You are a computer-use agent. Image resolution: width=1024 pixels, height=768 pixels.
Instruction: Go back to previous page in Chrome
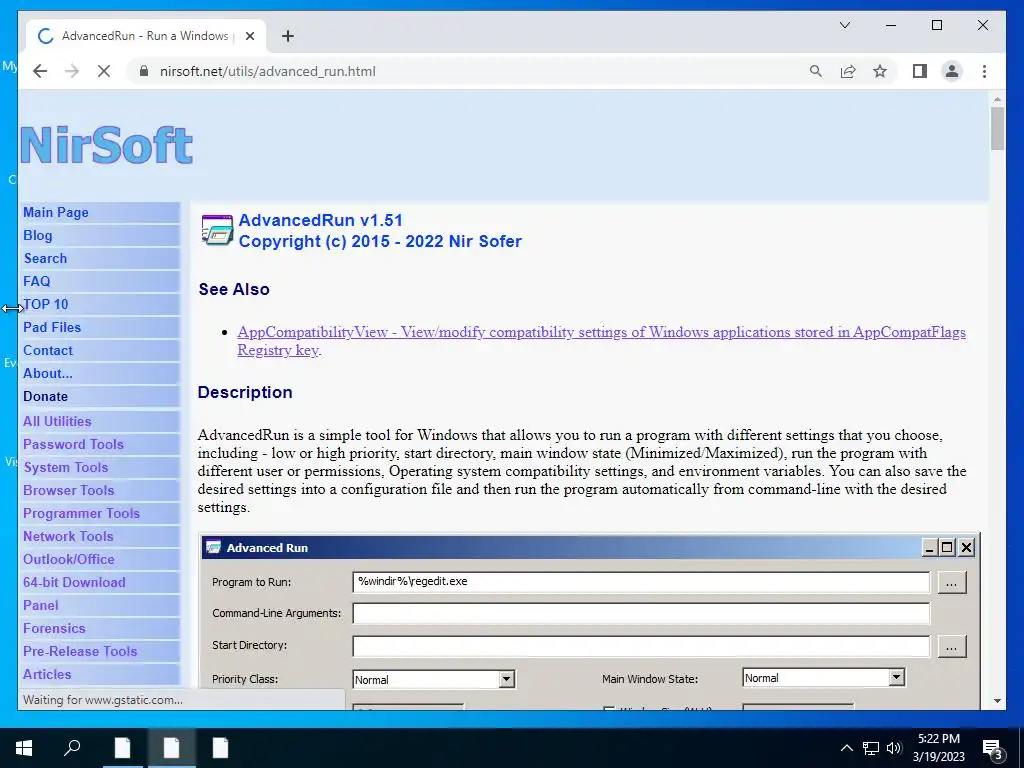[40, 71]
